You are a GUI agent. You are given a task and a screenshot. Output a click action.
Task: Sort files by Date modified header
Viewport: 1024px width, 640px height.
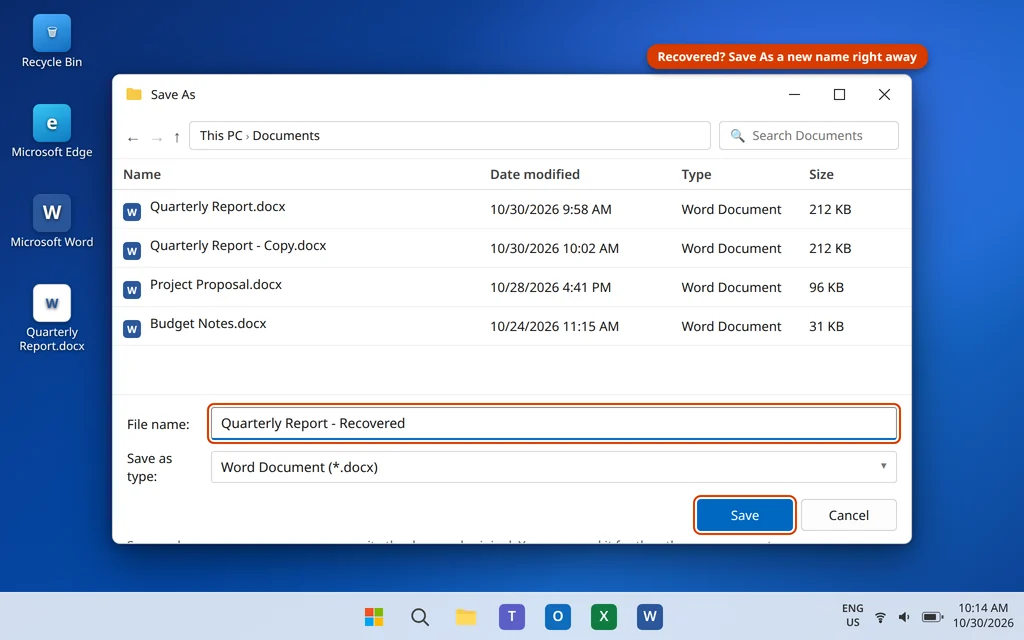tap(535, 174)
